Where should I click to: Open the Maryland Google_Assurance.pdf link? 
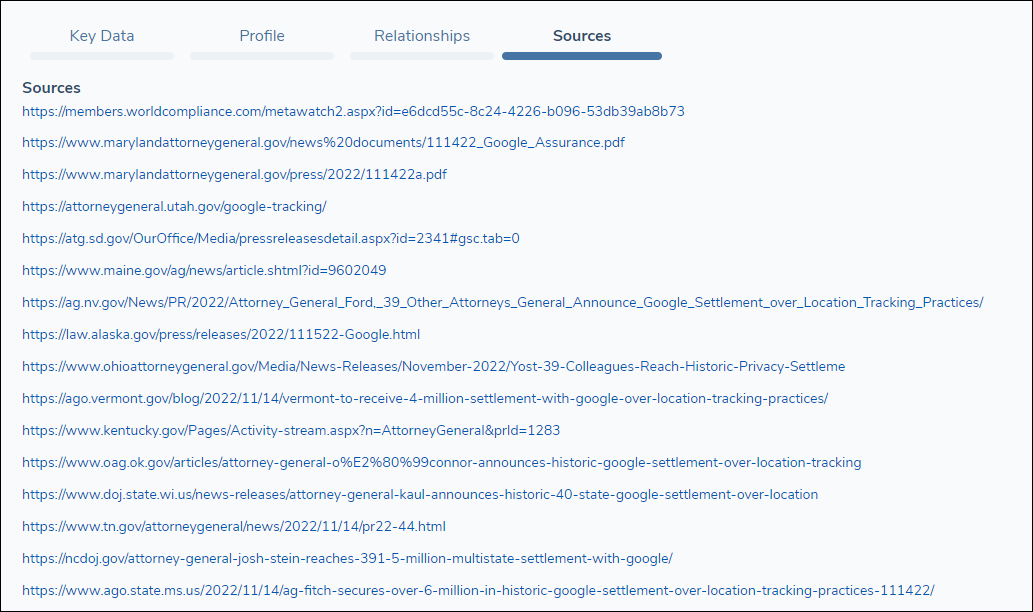point(323,143)
